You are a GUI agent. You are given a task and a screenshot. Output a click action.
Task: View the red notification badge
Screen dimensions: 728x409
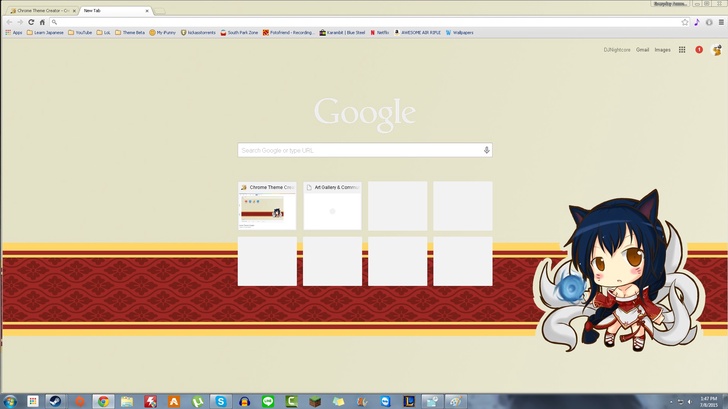tap(699, 50)
